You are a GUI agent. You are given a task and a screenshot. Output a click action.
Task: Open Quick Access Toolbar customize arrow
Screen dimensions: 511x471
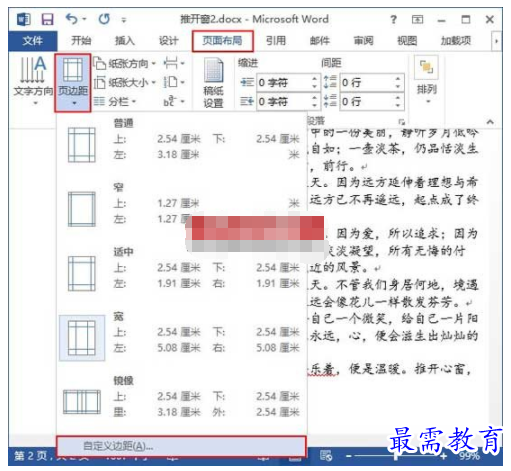(124, 20)
